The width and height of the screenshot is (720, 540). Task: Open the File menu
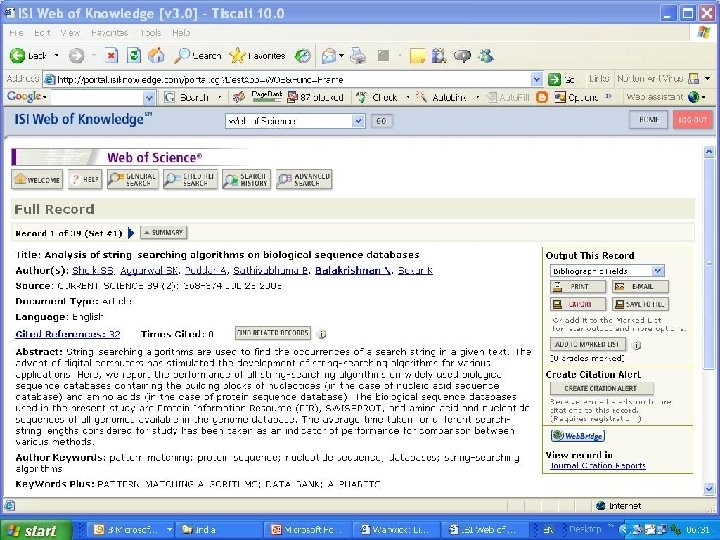point(16,33)
